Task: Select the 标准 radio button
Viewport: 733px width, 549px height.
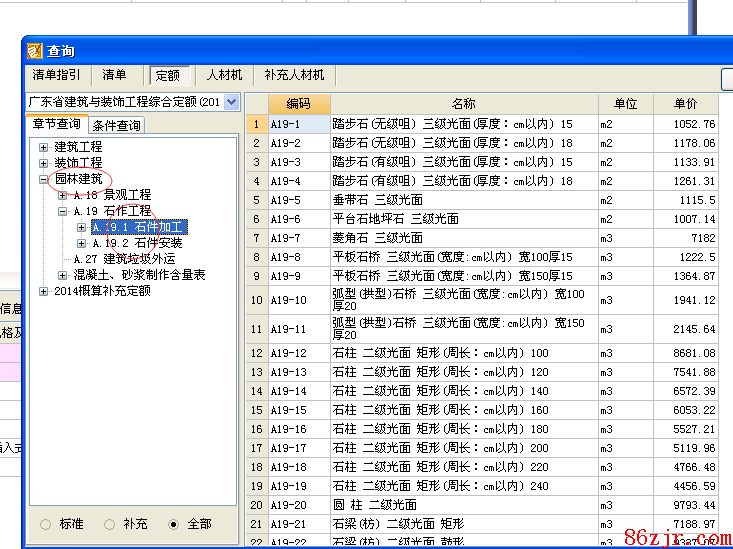Action: tap(45, 524)
